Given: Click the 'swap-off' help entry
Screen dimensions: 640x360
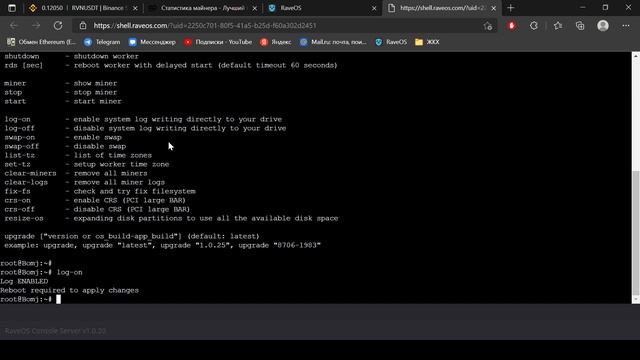Looking at the screenshot, I should 22,146.
